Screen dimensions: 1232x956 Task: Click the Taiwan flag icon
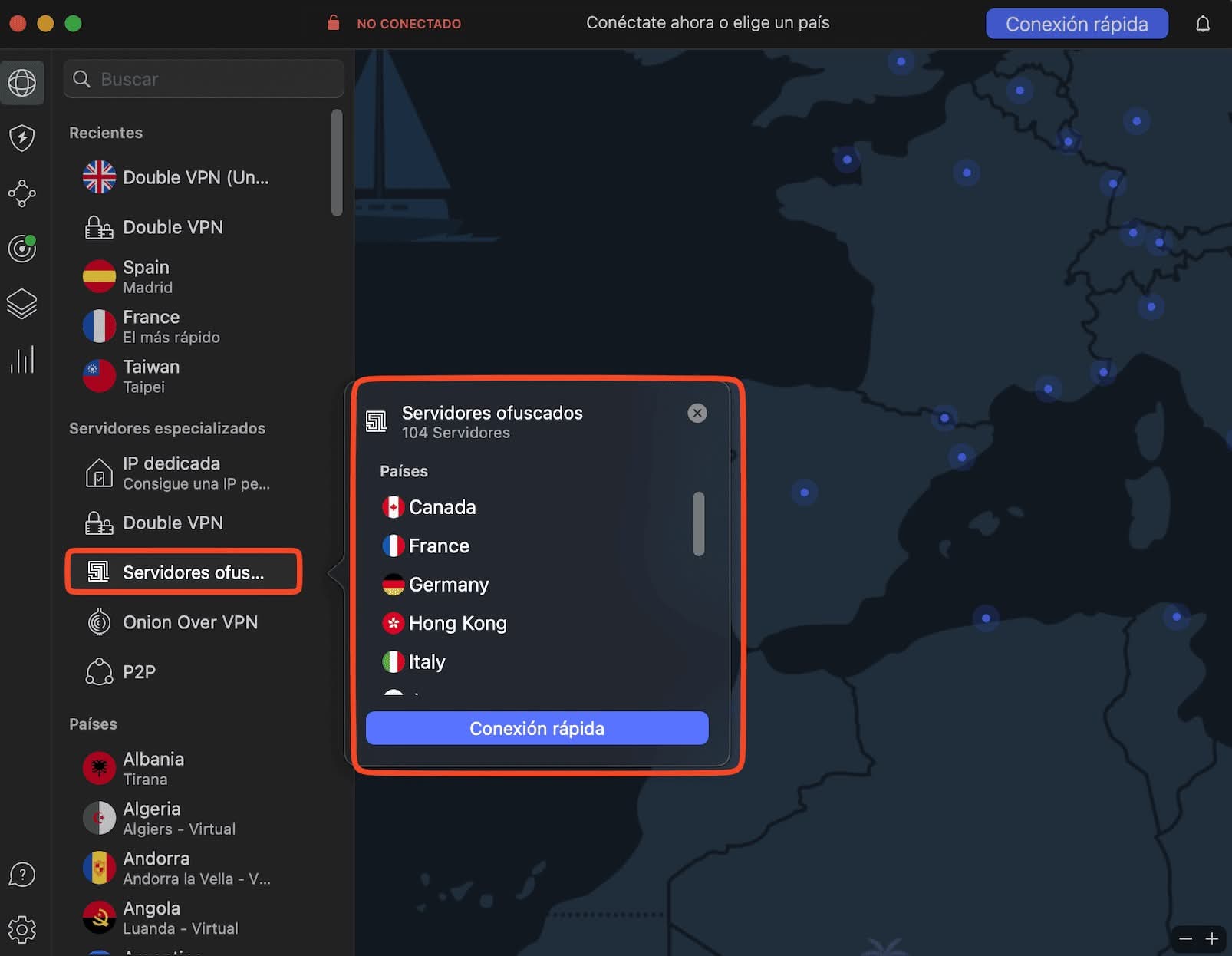100,376
